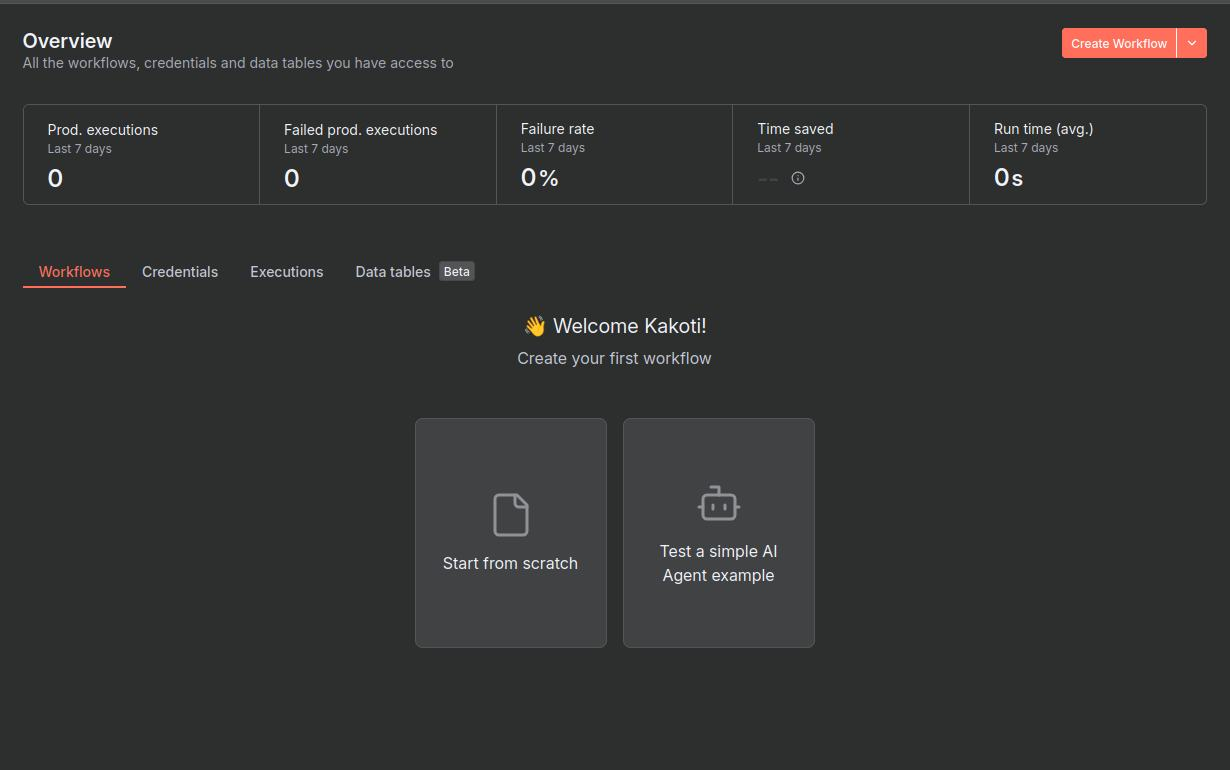Open the Executions tab
Image resolution: width=1230 pixels, height=770 pixels.
tap(286, 272)
